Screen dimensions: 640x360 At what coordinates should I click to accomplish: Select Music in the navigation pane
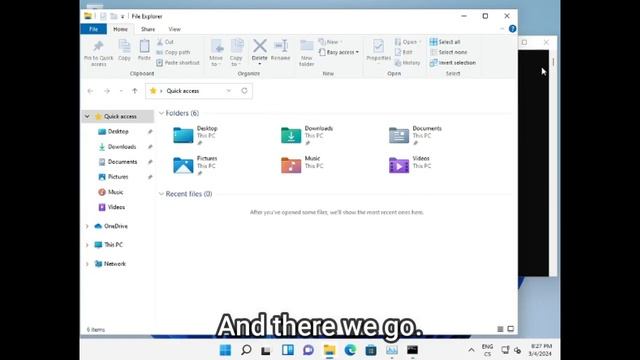click(116, 192)
